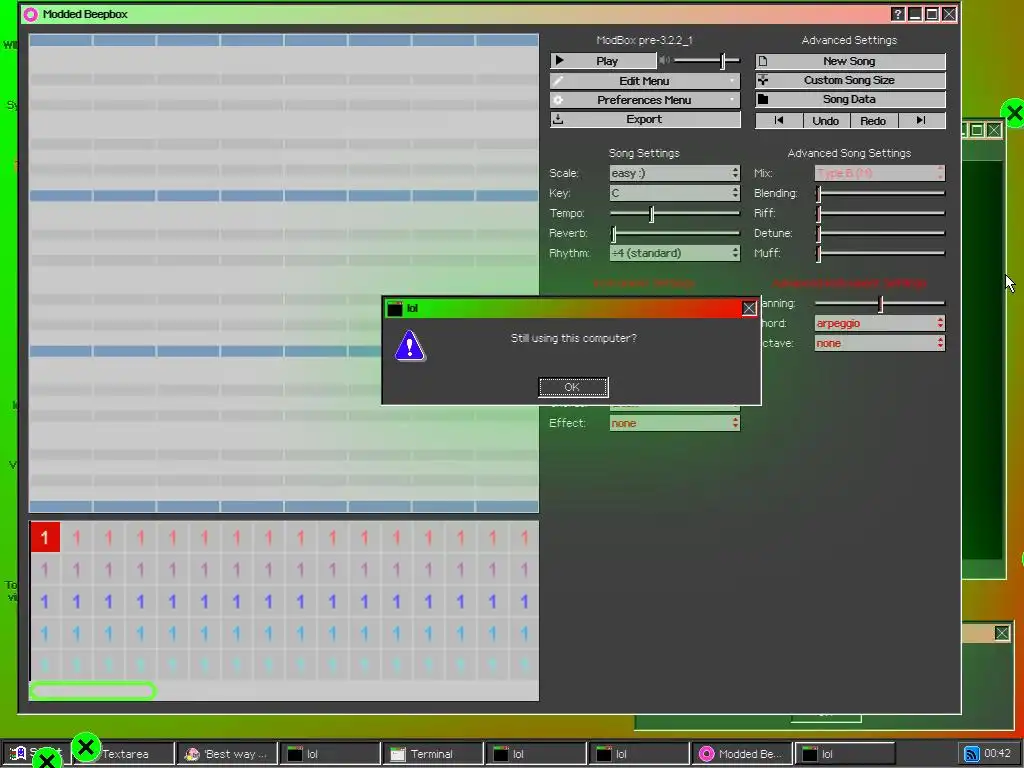Select first pattern box in the dark blue channel row
Screen dimensions: 1024x768
[x=45, y=601]
